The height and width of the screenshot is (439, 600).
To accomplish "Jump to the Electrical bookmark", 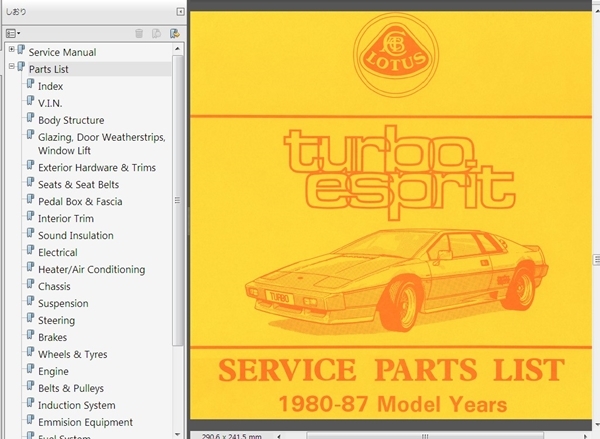I will click(58, 253).
